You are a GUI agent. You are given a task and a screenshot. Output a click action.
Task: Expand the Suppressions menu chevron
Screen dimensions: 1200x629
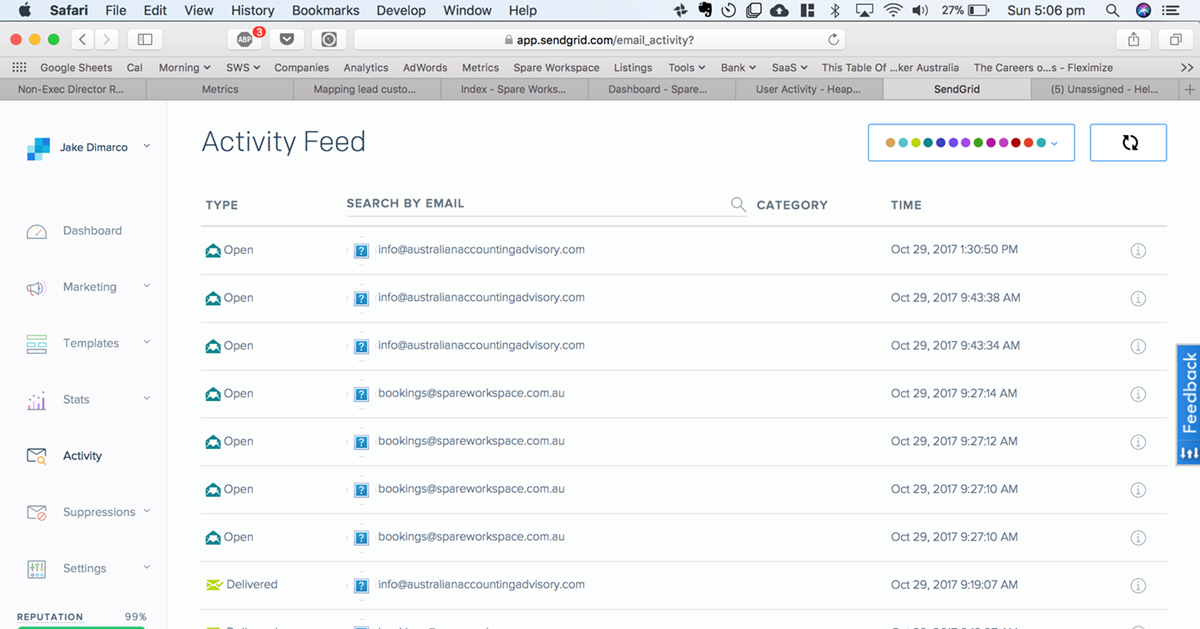coord(147,512)
